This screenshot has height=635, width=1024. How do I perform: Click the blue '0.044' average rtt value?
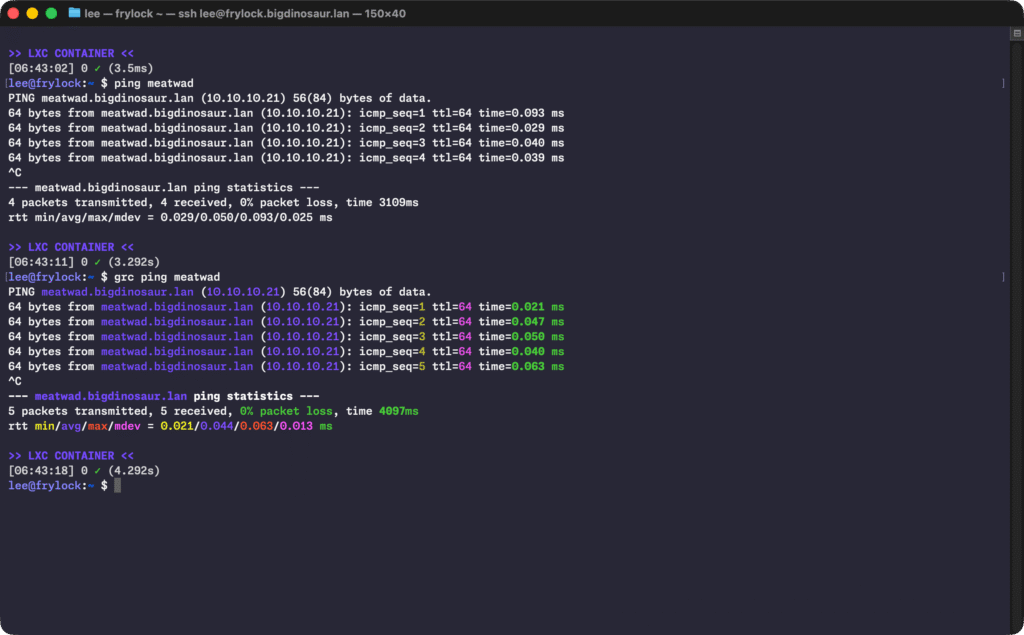216,427
